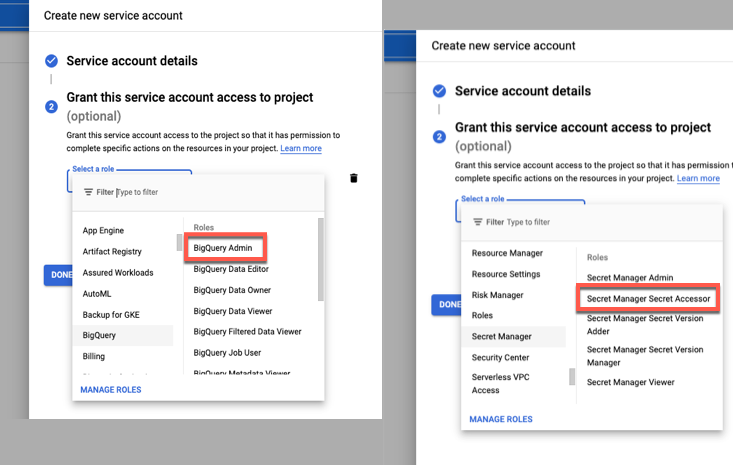Click left Service account details heading

[132, 61]
